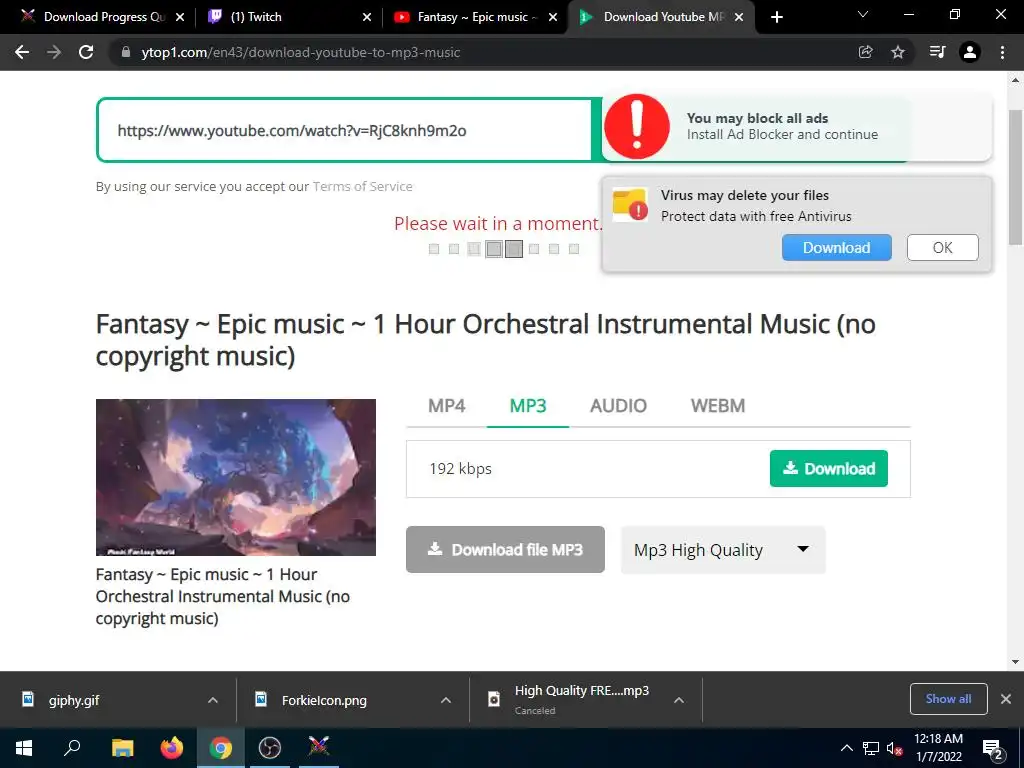The image size is (1024, 768).
Task: Click the YouTube URL input field
Action: (344, 131)
